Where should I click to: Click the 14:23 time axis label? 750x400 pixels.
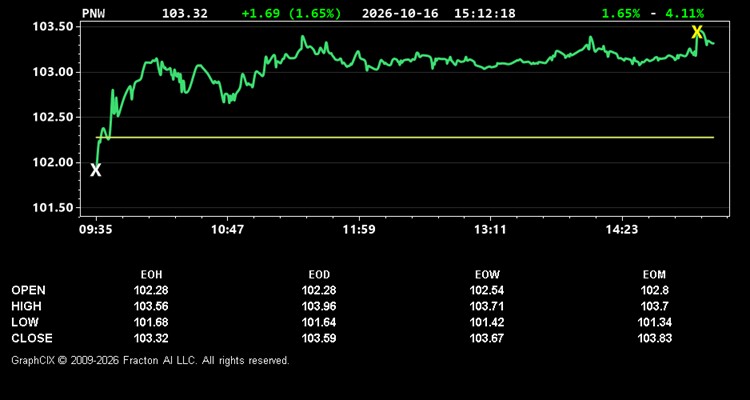click(621, 230)
